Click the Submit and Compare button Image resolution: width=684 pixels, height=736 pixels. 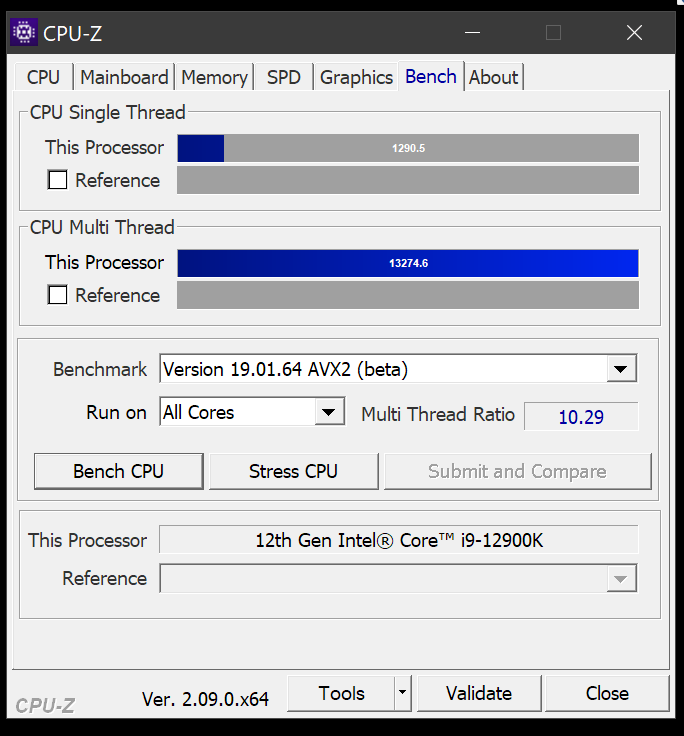[x=518, y=471]
